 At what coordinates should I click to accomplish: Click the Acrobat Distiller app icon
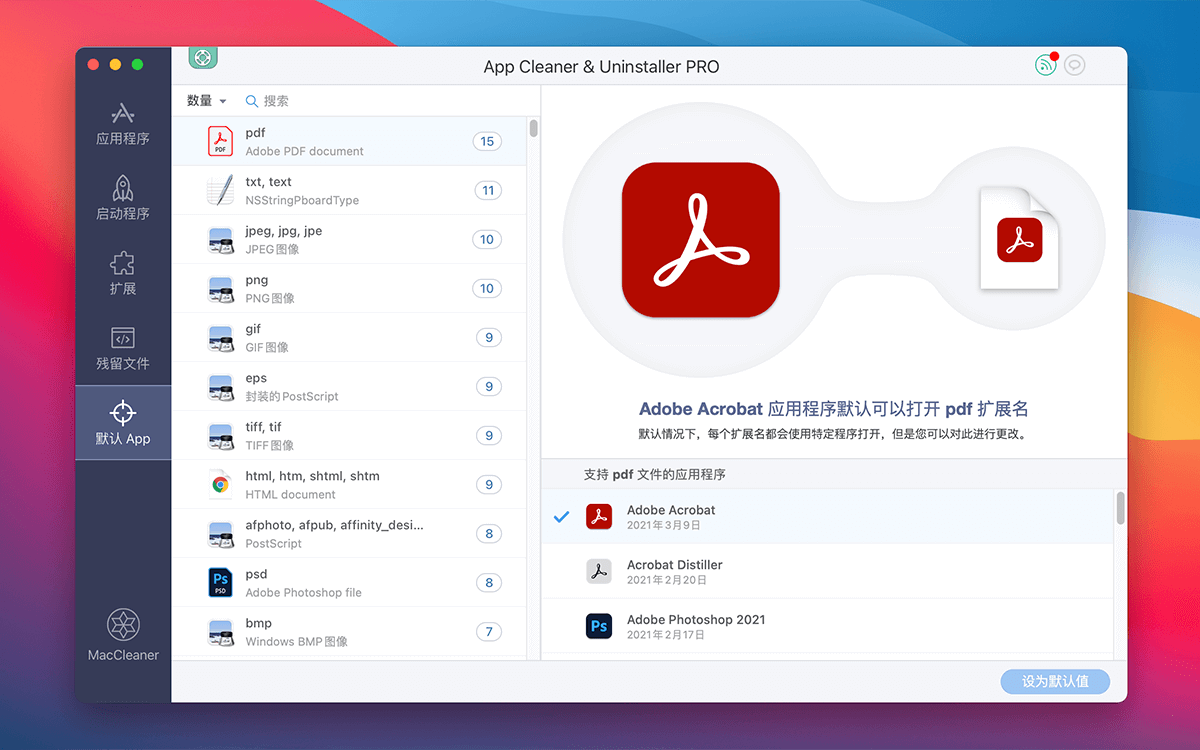point(599,571)
